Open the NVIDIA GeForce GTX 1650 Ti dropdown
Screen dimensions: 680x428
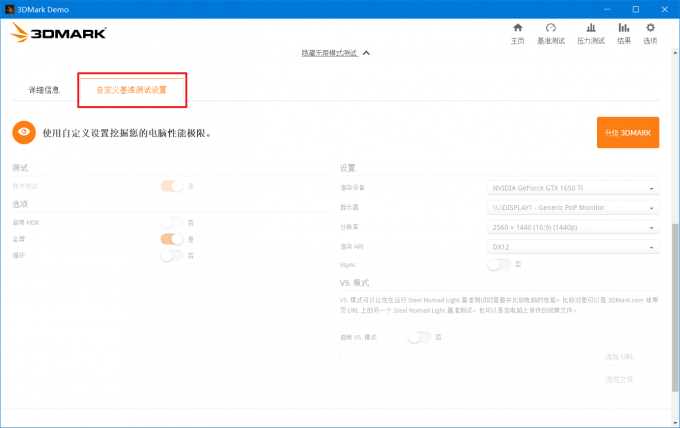[x=573, y=188]
